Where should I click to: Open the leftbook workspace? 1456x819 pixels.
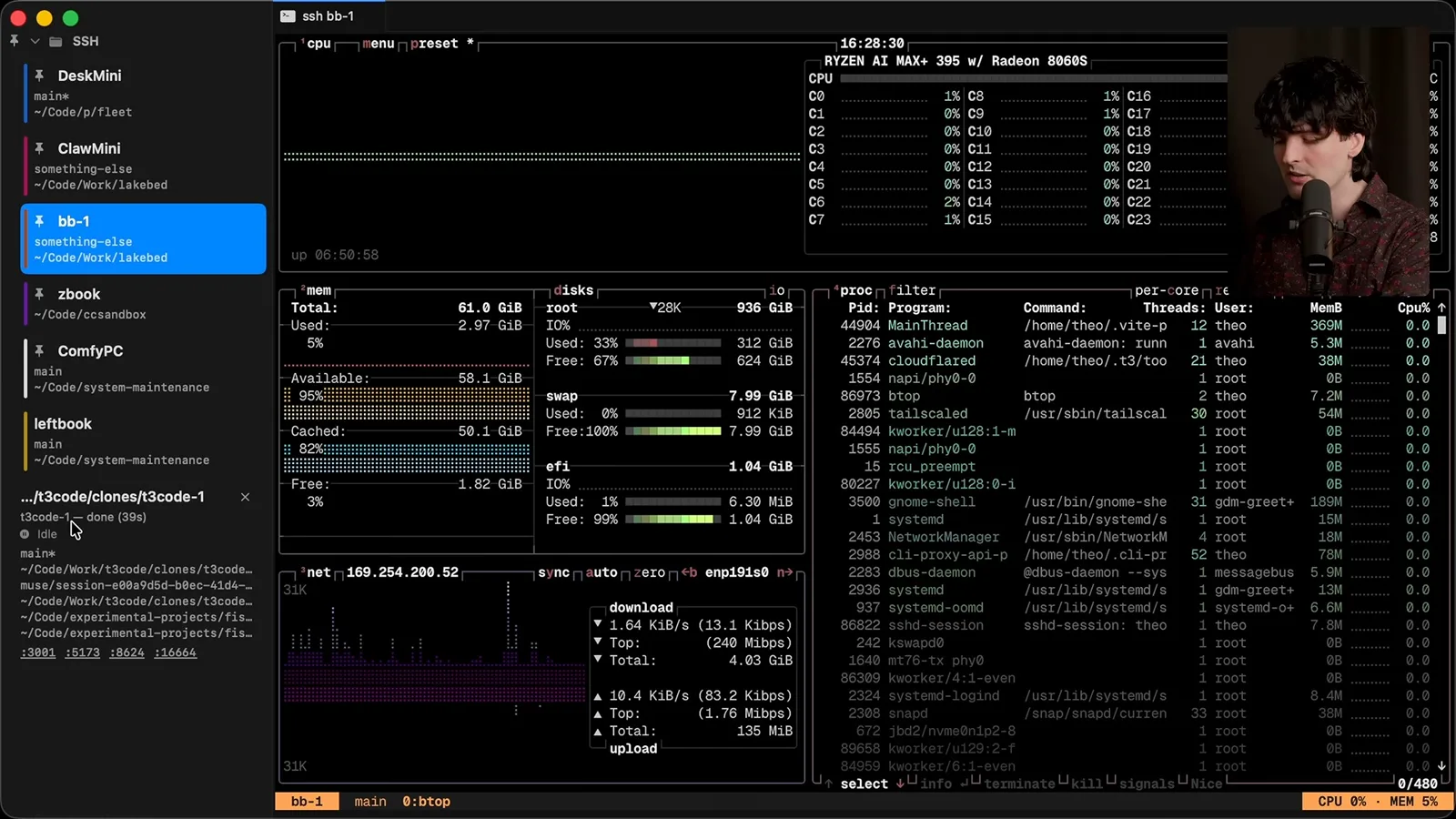click(144, 441)
